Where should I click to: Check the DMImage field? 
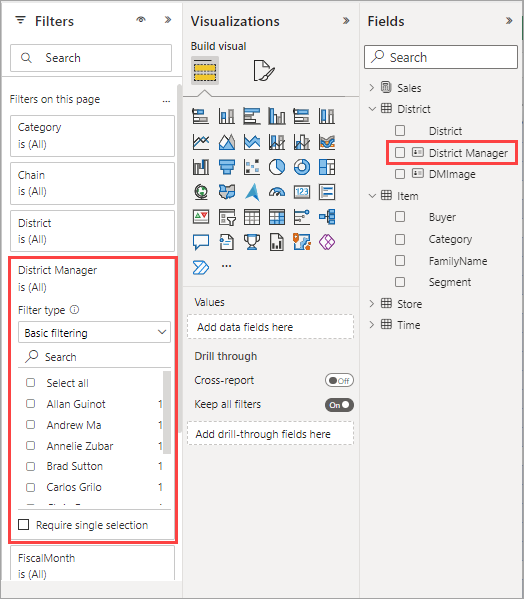[x=400, y=174]
